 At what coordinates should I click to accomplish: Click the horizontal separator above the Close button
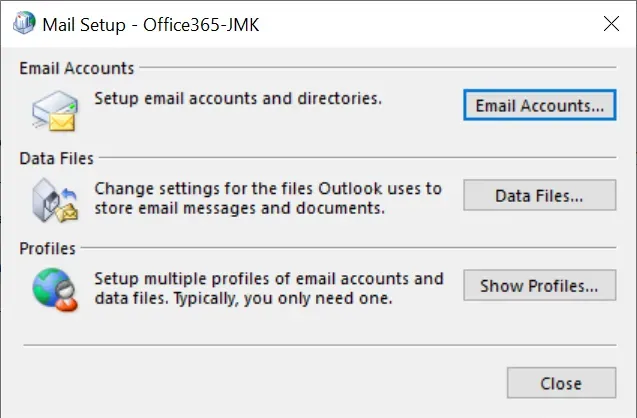click(318, 345)
